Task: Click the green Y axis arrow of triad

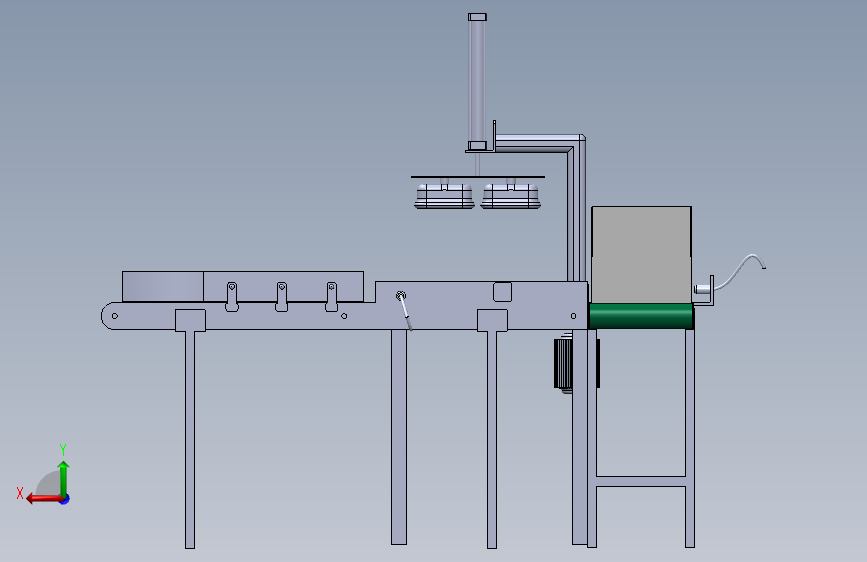Action: pyautogui.click(x=64, y=479)
